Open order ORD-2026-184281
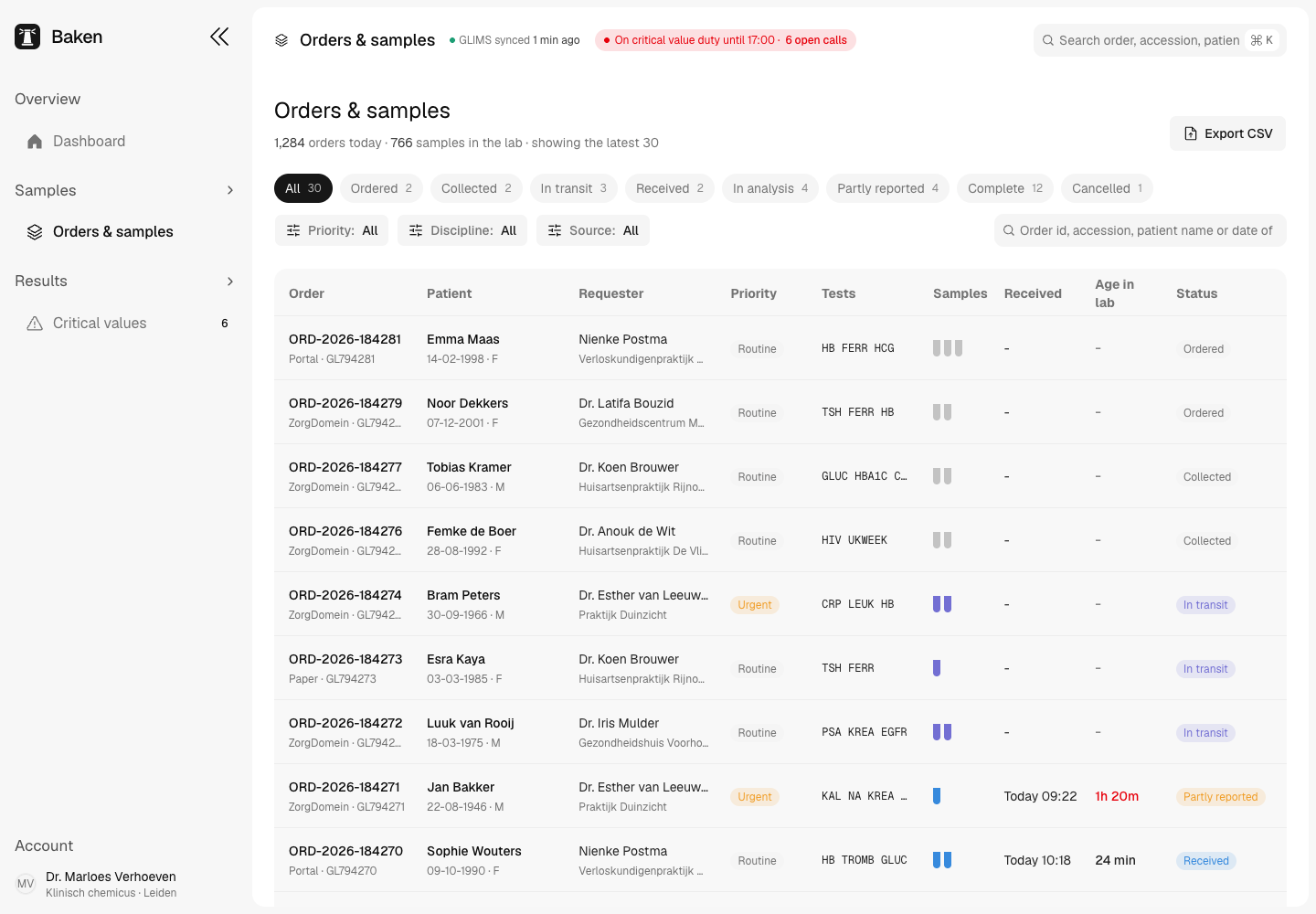This screenshot has height=914, width=1316. [345, 339]
